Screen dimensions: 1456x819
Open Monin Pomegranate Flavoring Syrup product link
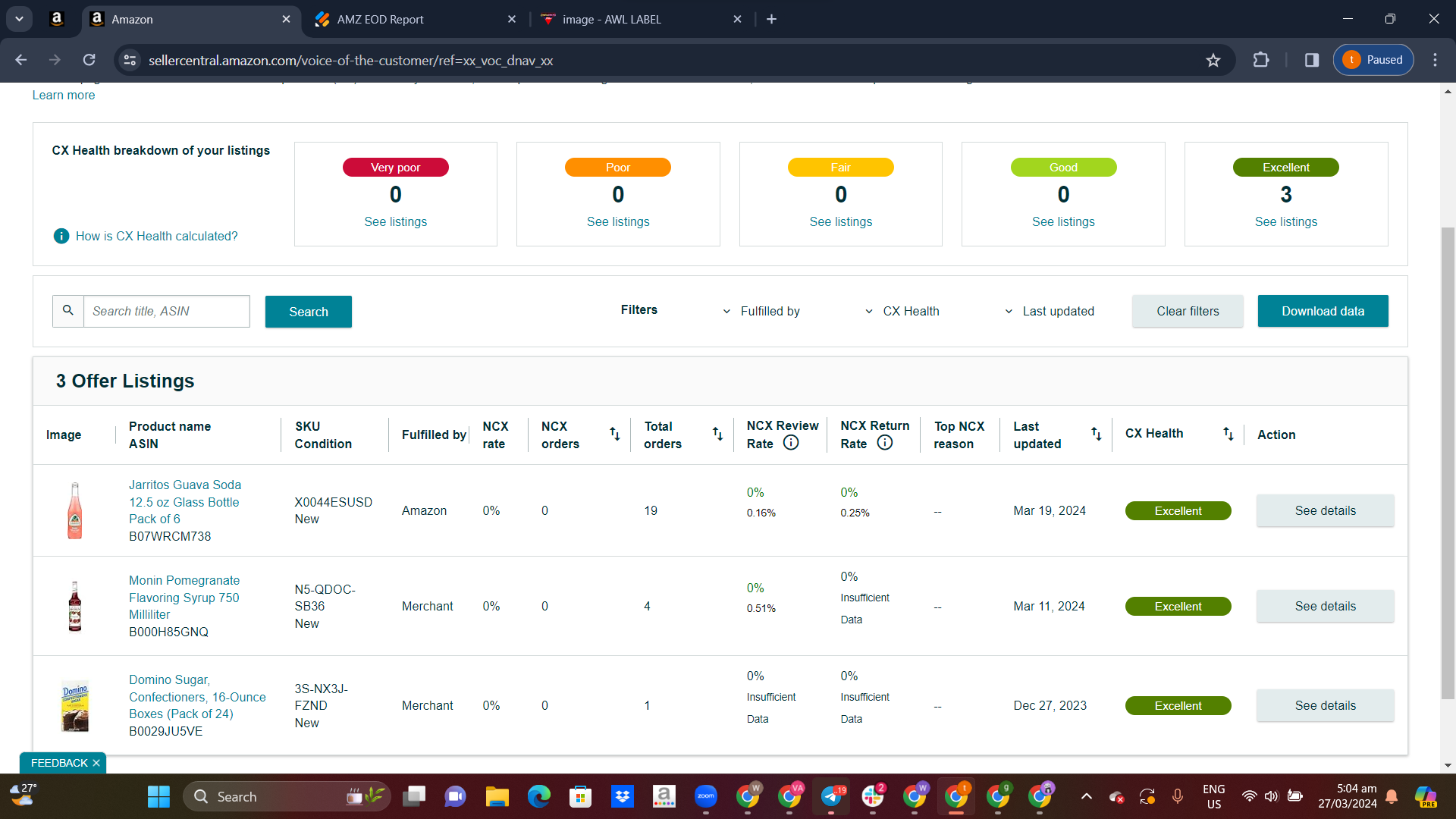(x=184, y=597)
